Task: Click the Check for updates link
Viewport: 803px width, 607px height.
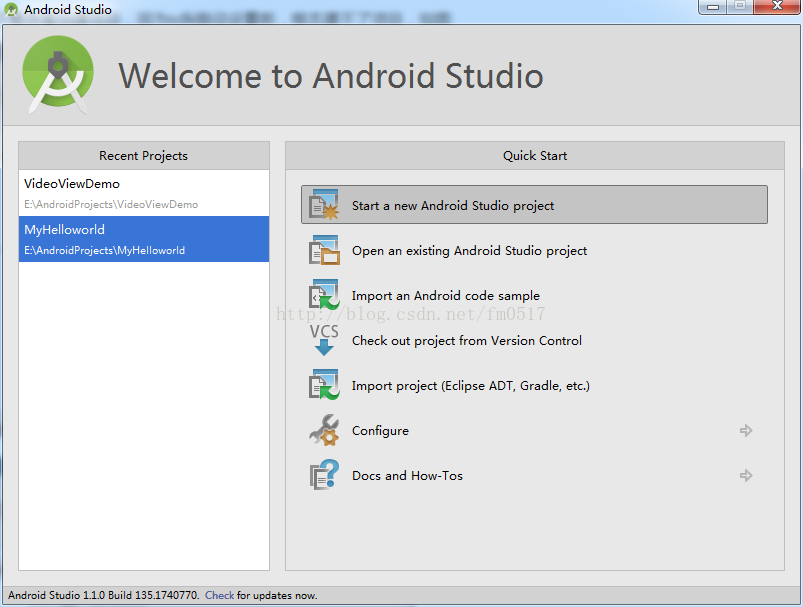Action: pyautogui.click(x=220, y=595)
